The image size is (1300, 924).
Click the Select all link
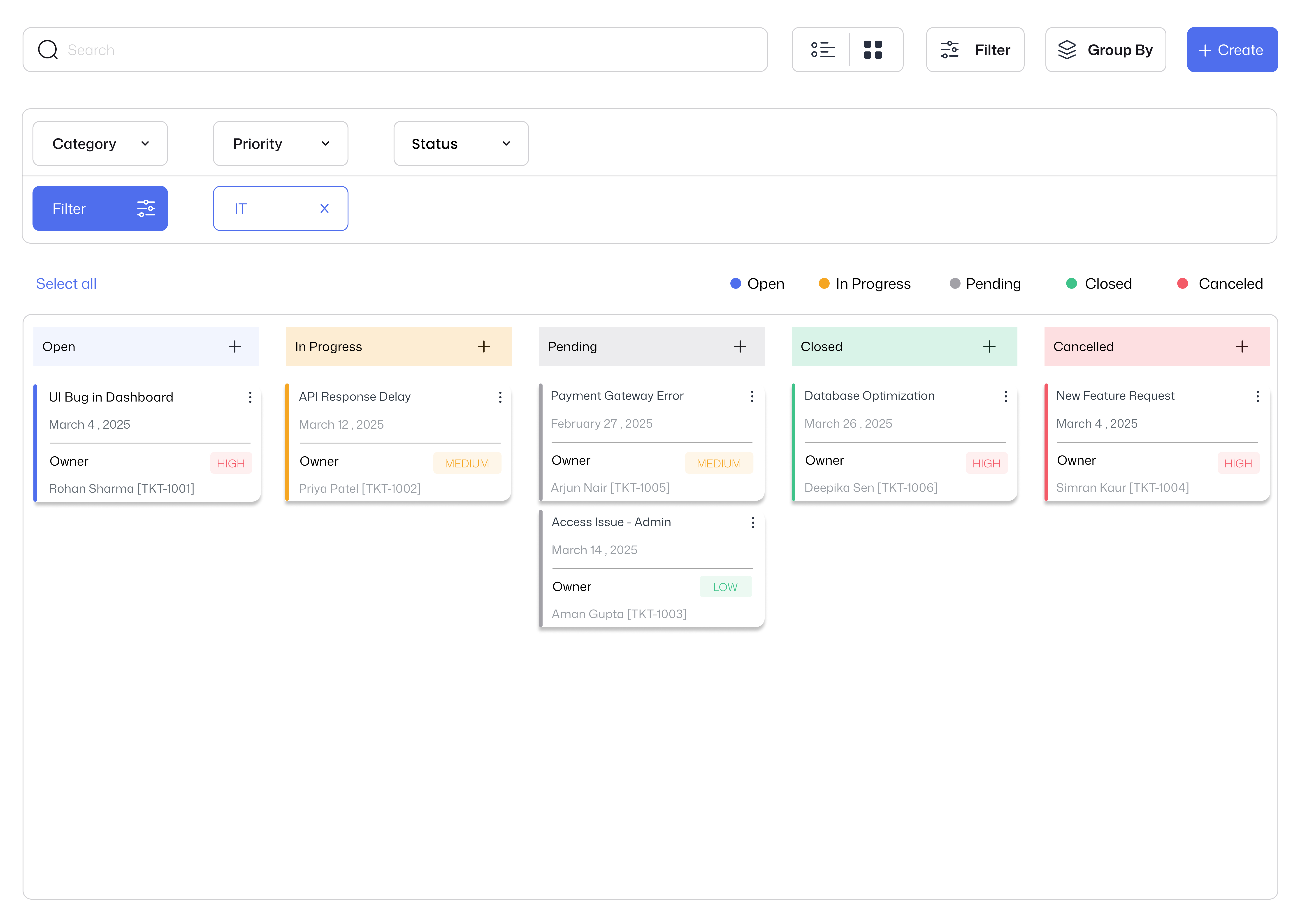[x=66, y=283]
